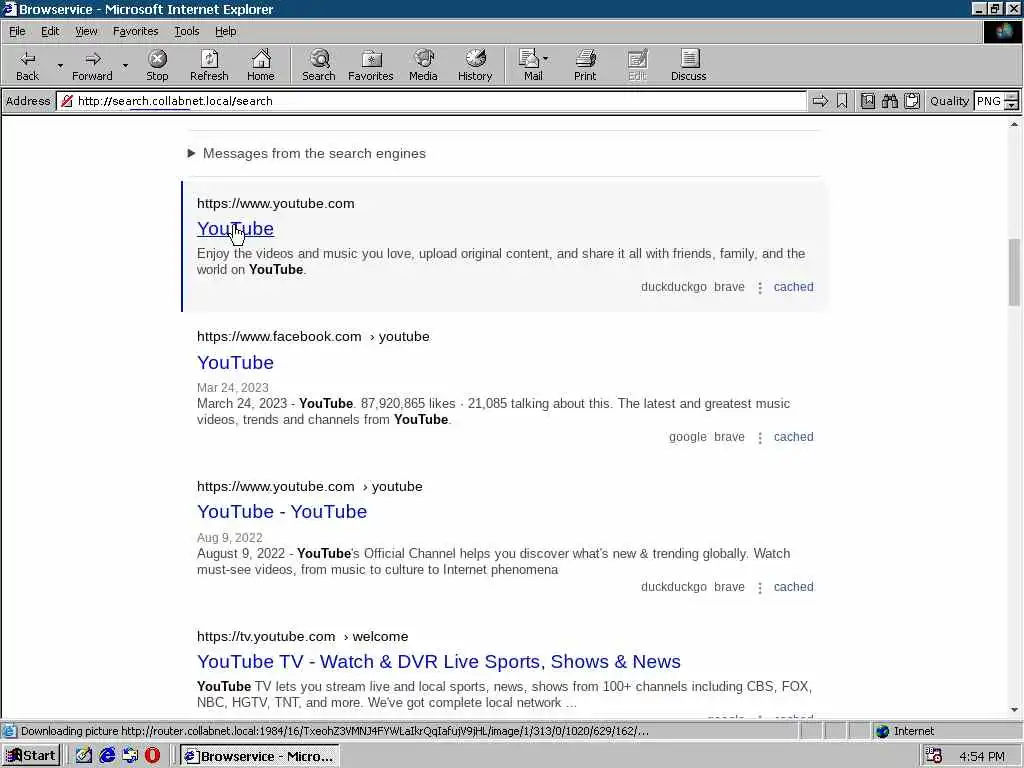Click inside the address bar URL field
The height and width of the screenshot is (768, 1024).
(431, 101)
